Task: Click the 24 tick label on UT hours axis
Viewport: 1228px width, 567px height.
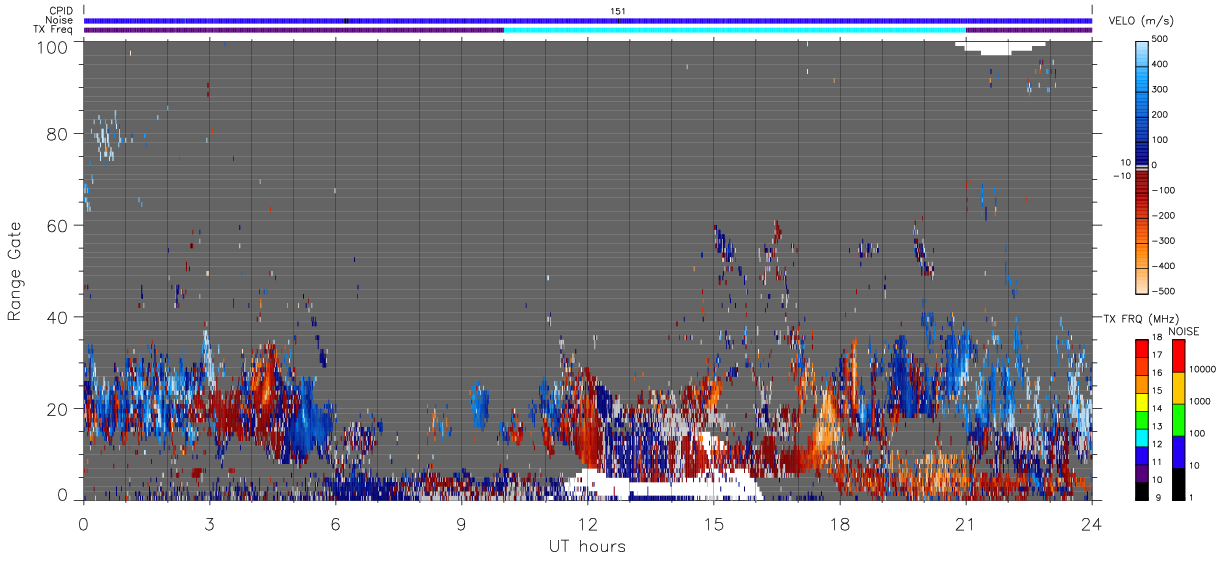Action: tap(1092, 523)
